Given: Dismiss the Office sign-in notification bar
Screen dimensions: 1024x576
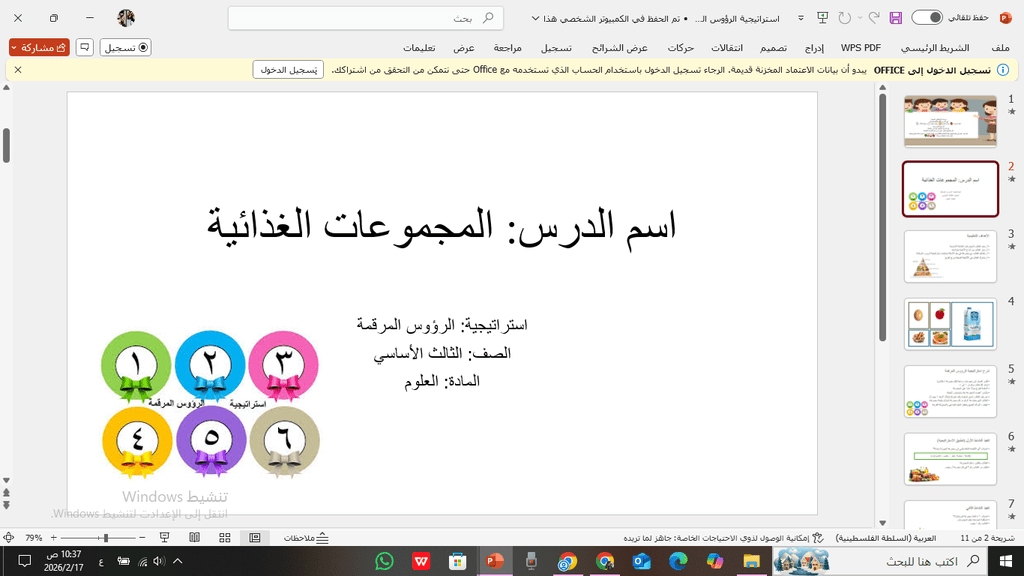Looking at the screenshot, I should tap(18, 70).
